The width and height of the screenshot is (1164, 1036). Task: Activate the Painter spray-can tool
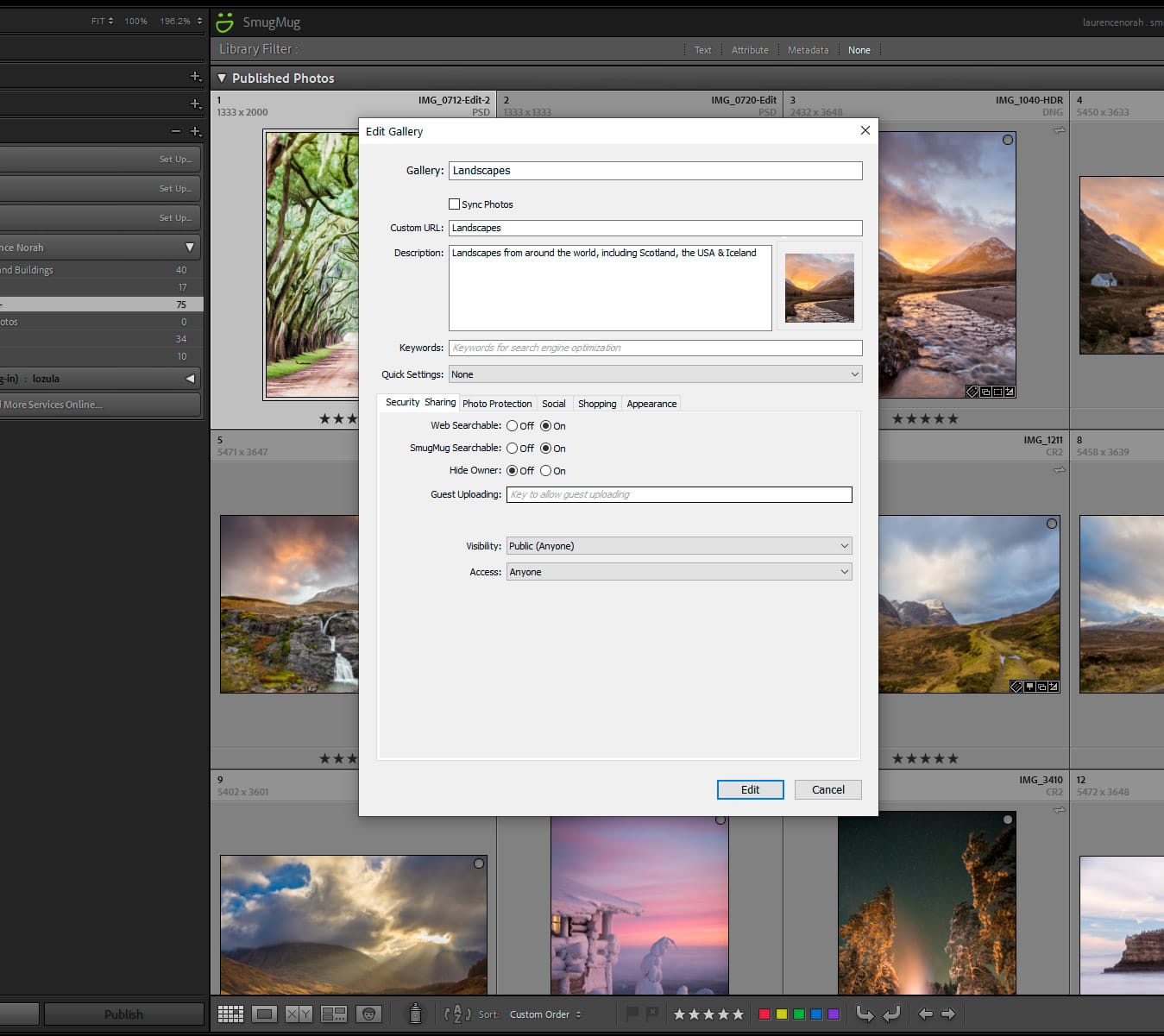tap(416, 1014)
